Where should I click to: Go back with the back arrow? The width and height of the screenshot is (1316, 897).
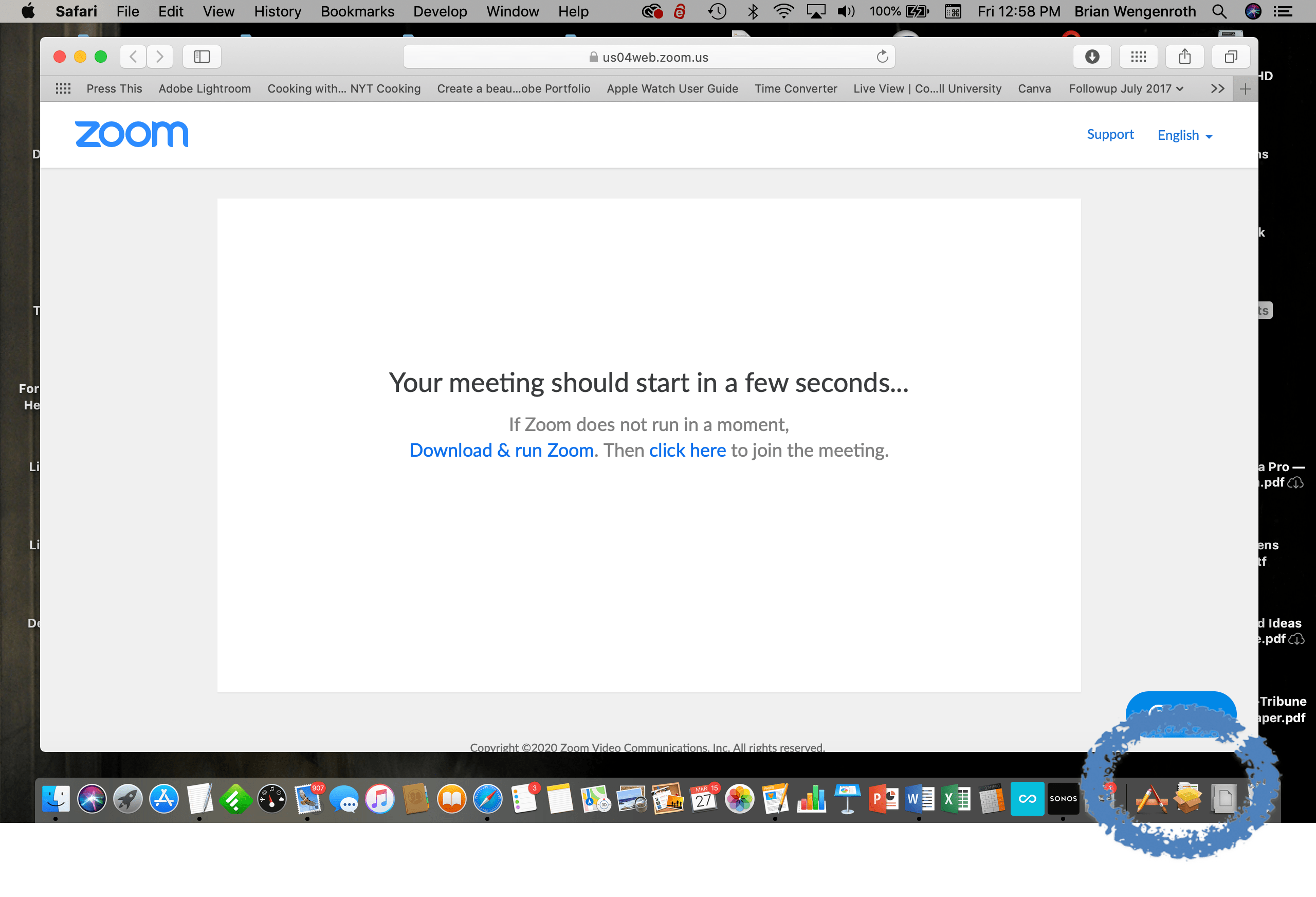(134, 57)
